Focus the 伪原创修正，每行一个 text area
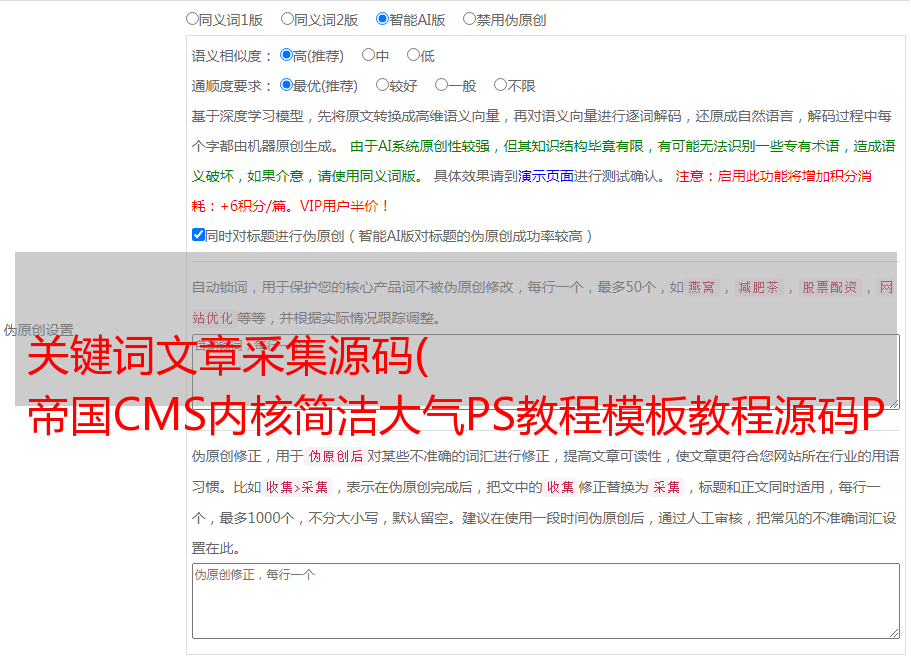Image resolution: width=911 pixels, height=658 pixels. pos(546,601)
